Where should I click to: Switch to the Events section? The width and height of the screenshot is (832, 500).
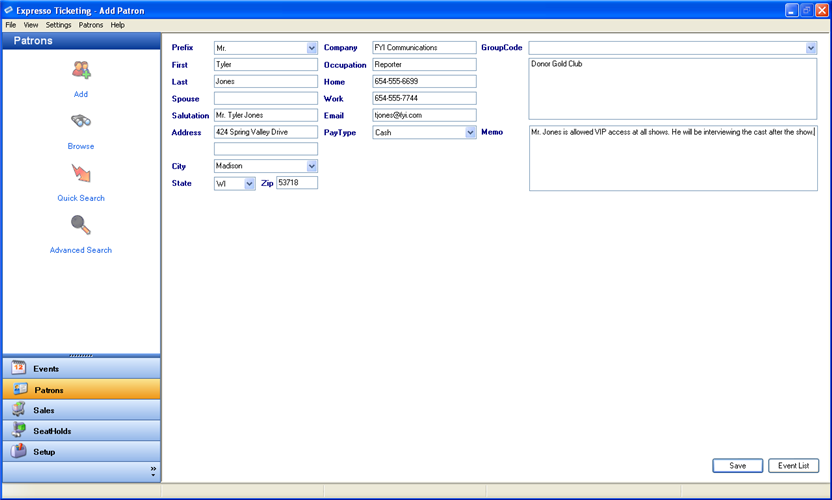[x=82, y=368]
